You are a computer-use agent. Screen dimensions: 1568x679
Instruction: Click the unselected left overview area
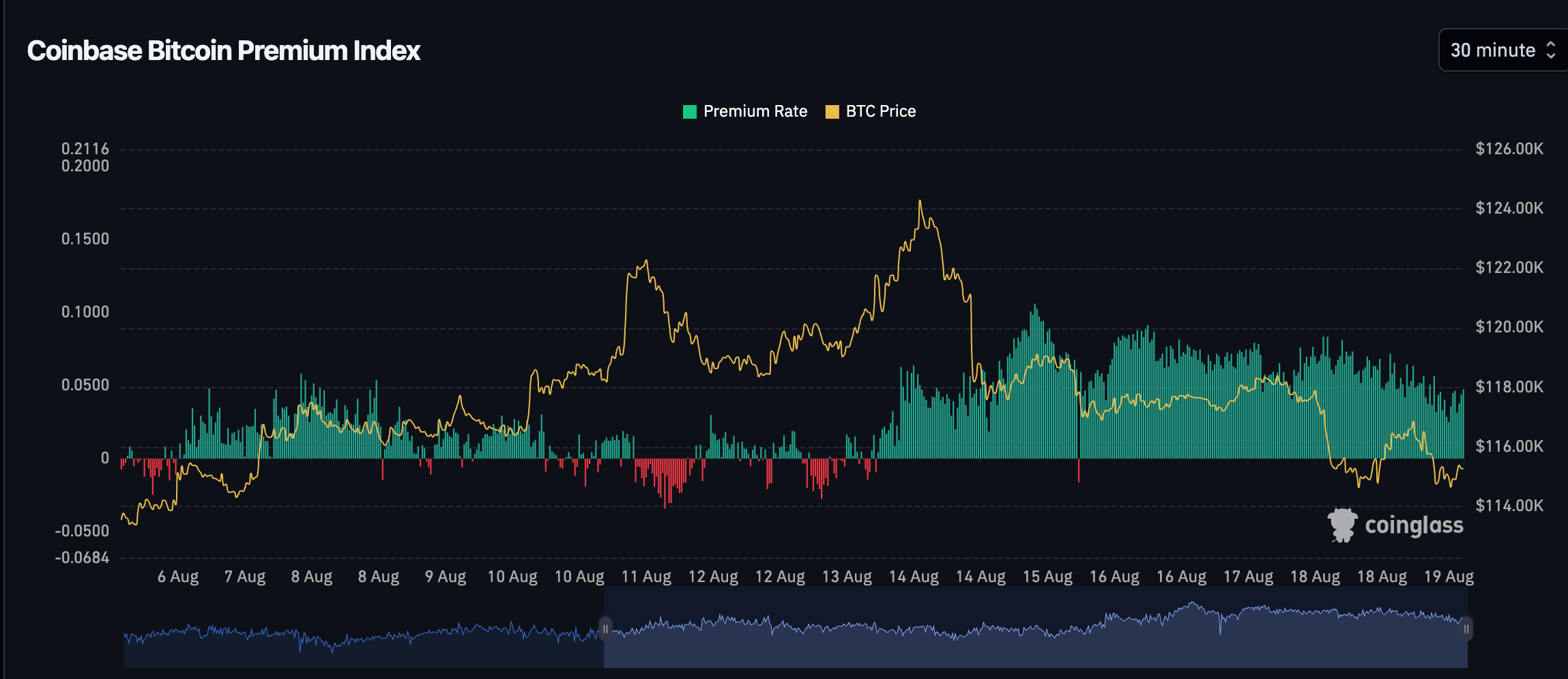[364, 628]
